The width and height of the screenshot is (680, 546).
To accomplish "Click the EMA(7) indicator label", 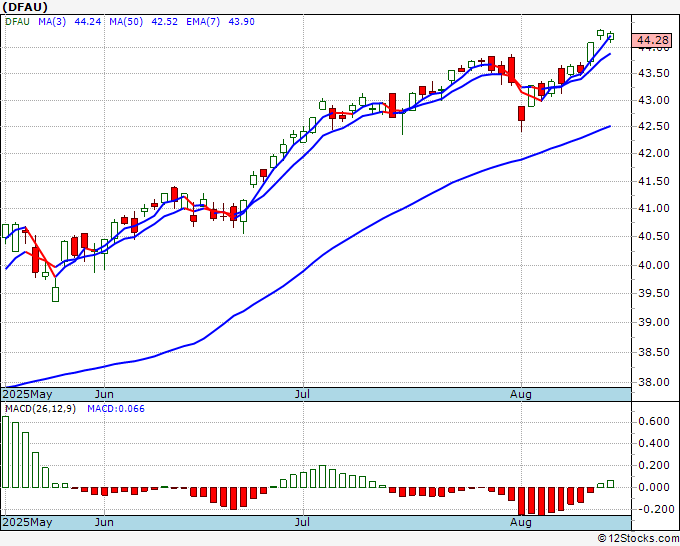I will pos(203,21).
